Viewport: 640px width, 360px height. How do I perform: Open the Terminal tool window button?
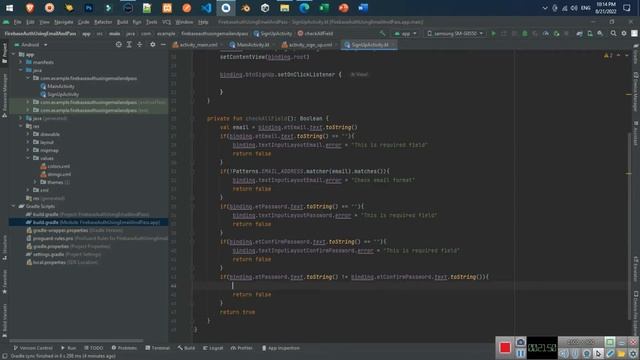[157, 348]
